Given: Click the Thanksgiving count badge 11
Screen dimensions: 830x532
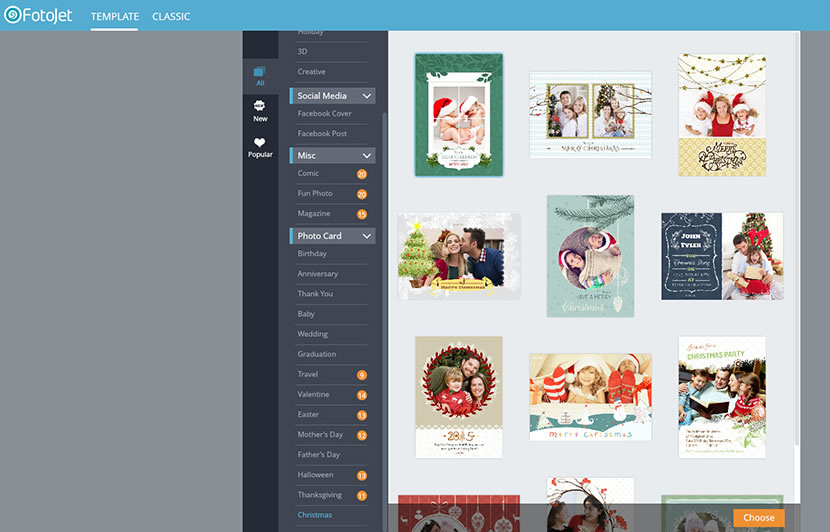Looking at the screenshot, I should (362, 496).
